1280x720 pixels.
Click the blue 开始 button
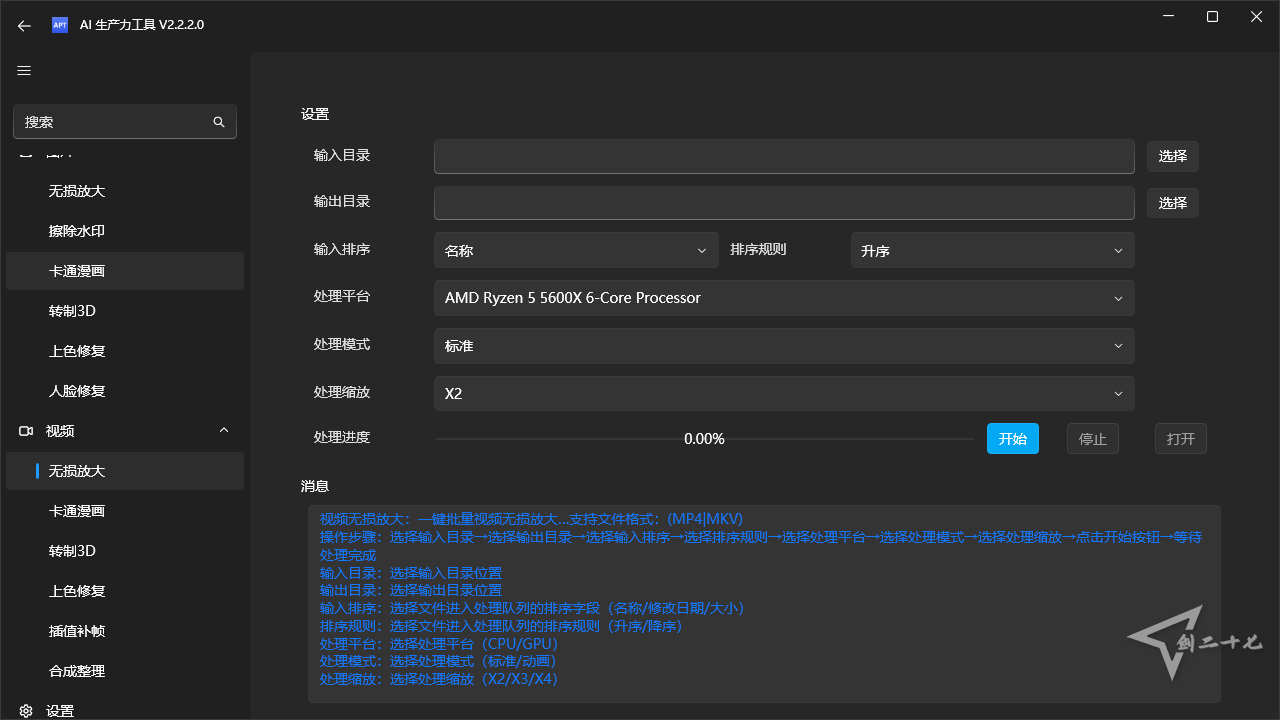point(1013,439)
